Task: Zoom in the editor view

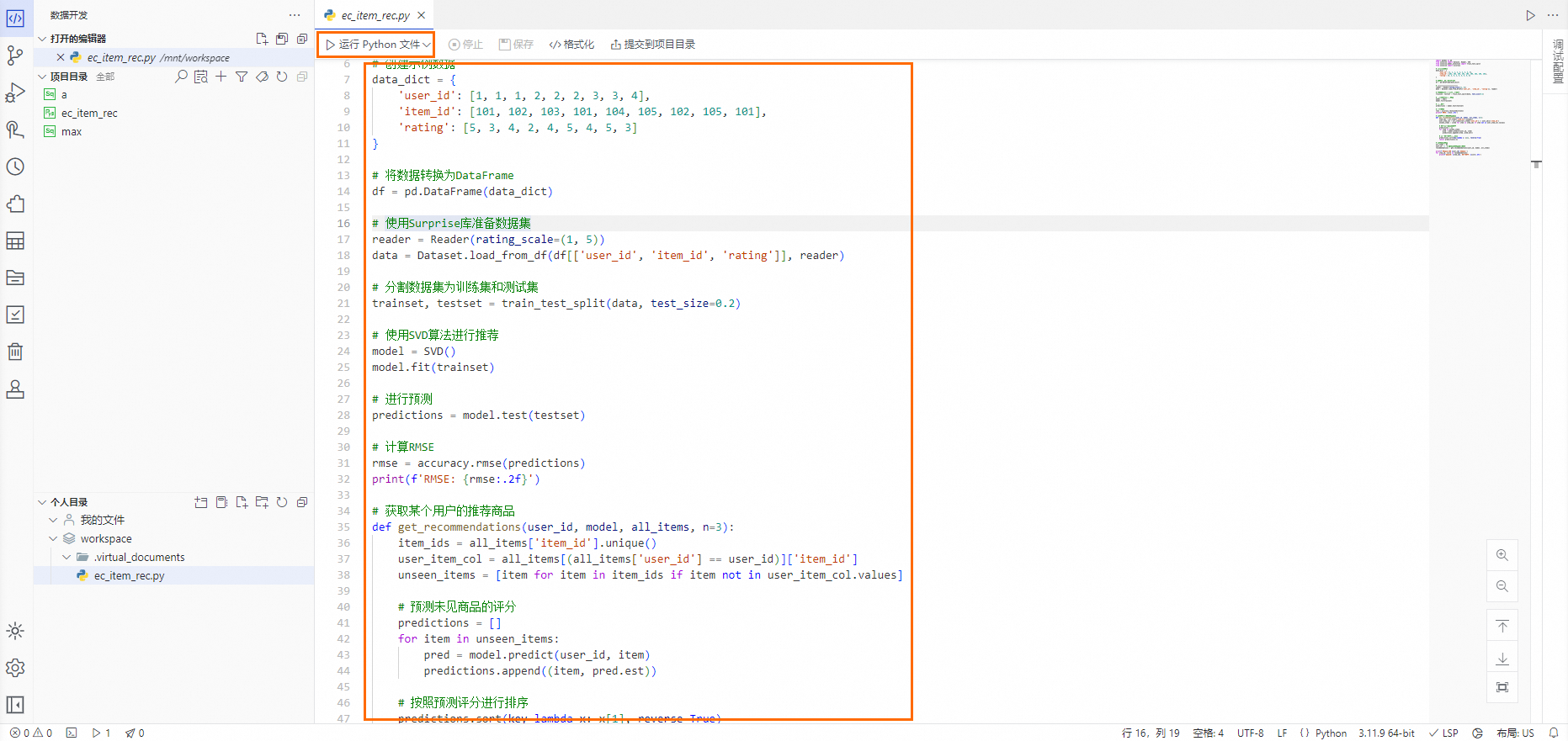Action: 1502,555
